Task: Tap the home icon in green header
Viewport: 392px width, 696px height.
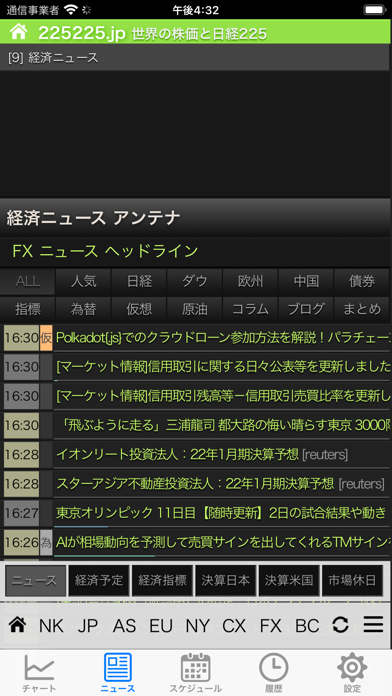Action: click(19, 32)
